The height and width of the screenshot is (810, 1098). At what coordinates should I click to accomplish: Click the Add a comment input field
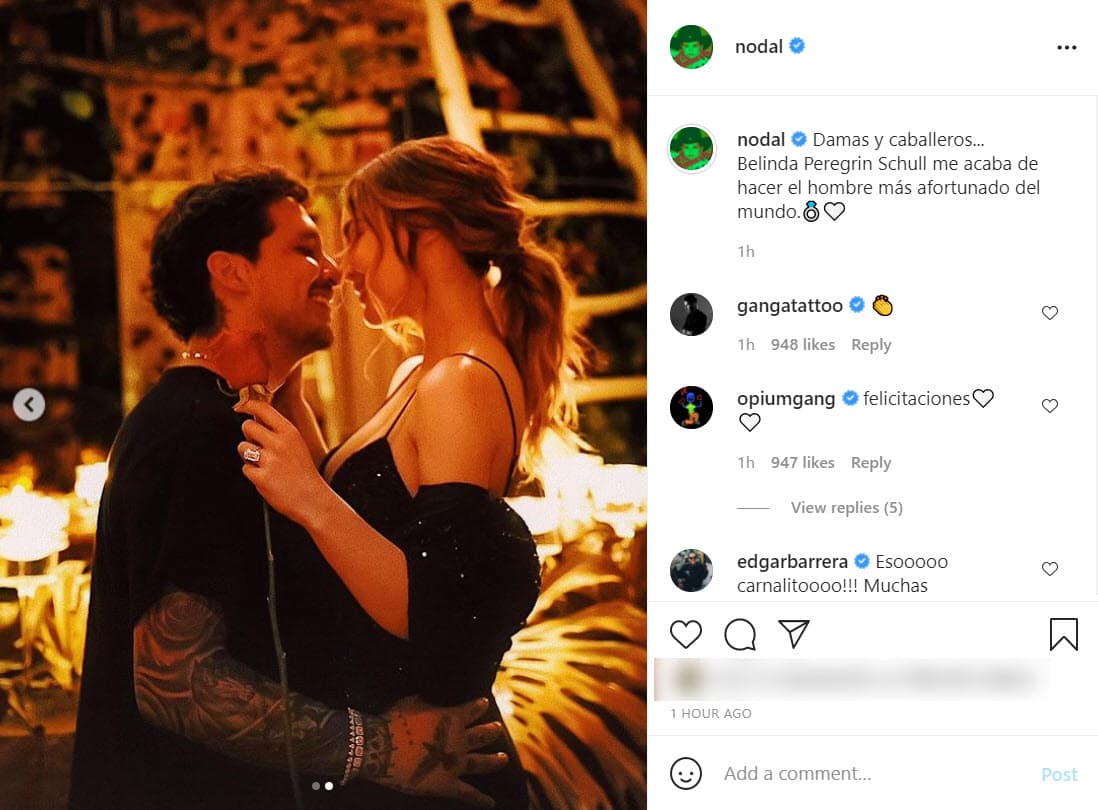(x=830, y=773)
